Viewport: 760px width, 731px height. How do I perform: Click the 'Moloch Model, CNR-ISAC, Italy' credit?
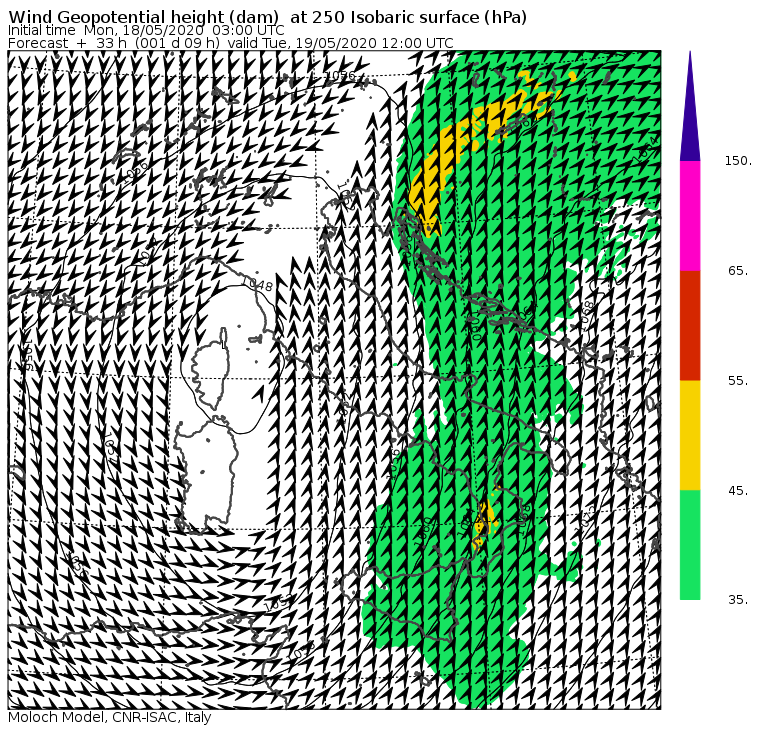coord(110,717)
